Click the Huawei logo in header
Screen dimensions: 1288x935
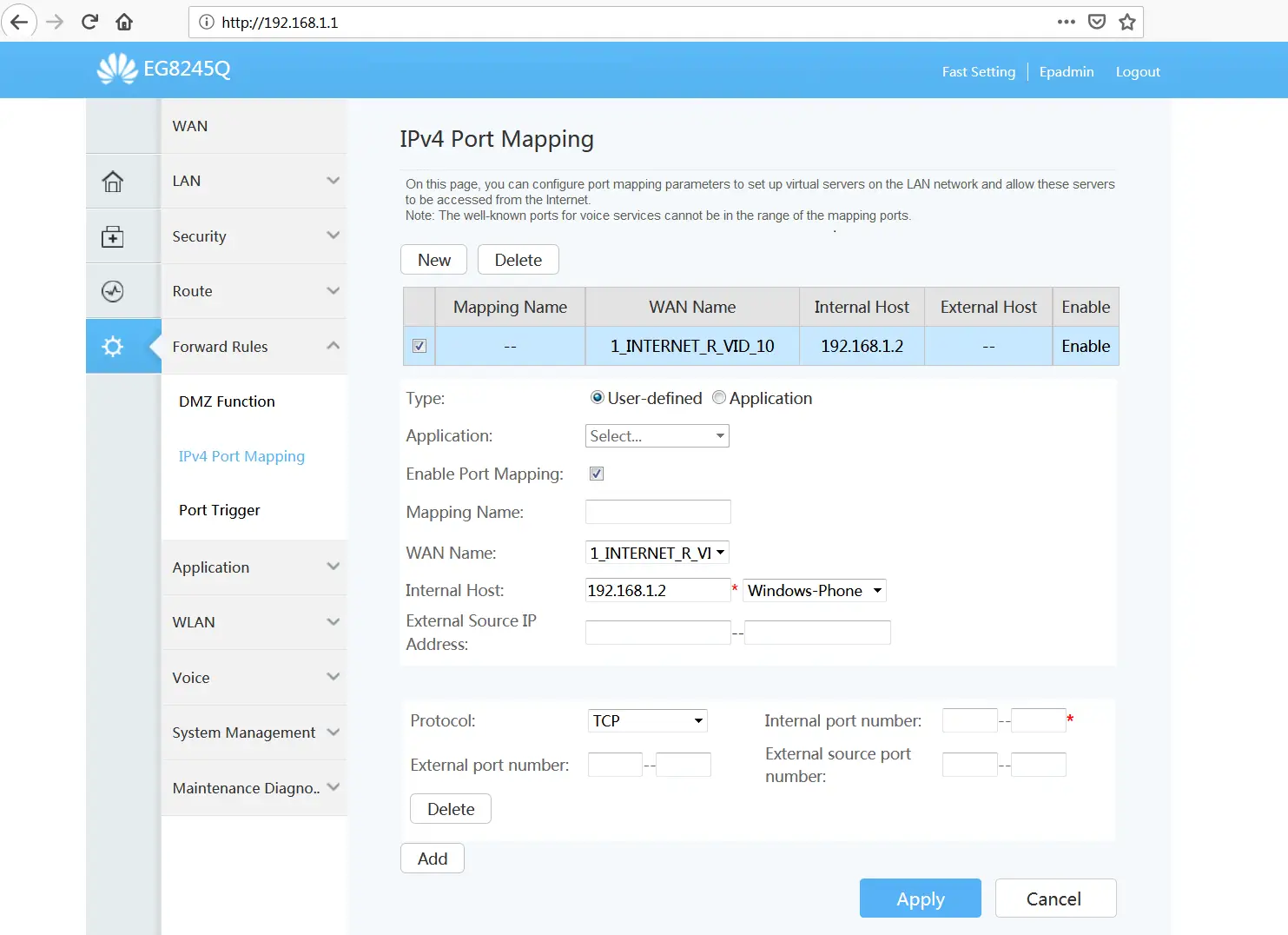(x=117, y=69)
